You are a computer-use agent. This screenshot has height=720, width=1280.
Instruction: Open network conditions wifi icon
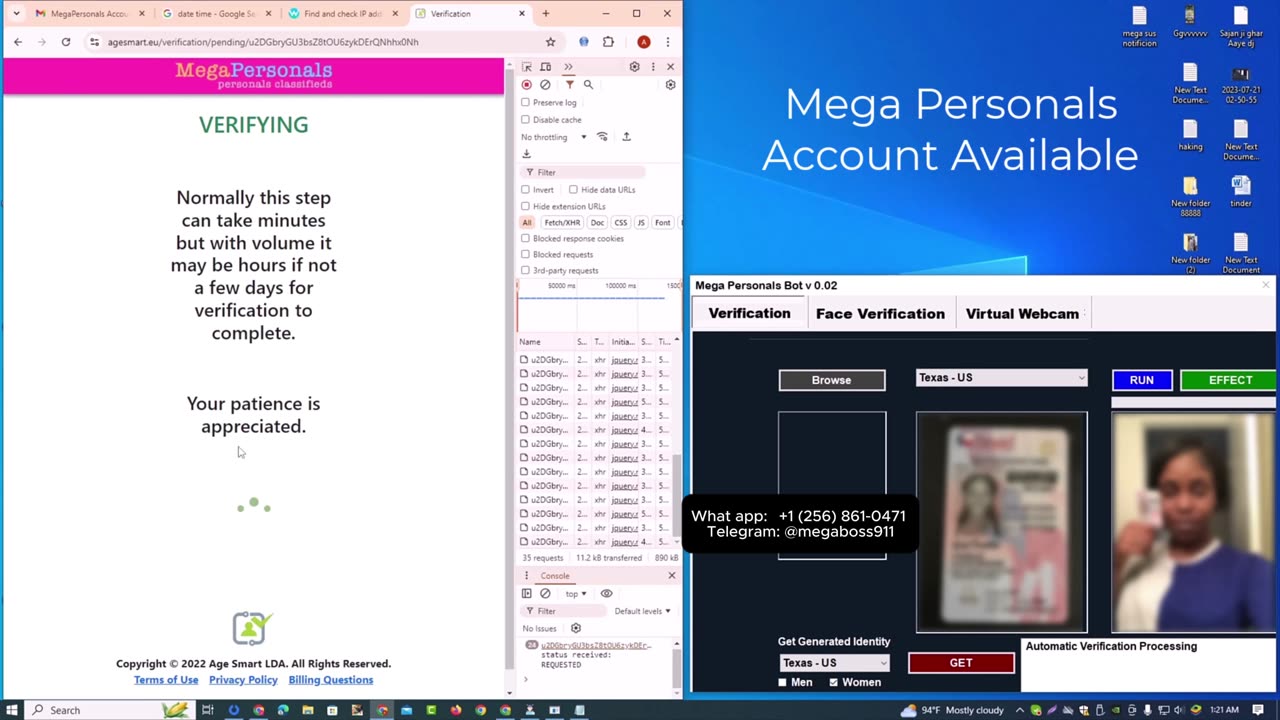coord(602,137)
